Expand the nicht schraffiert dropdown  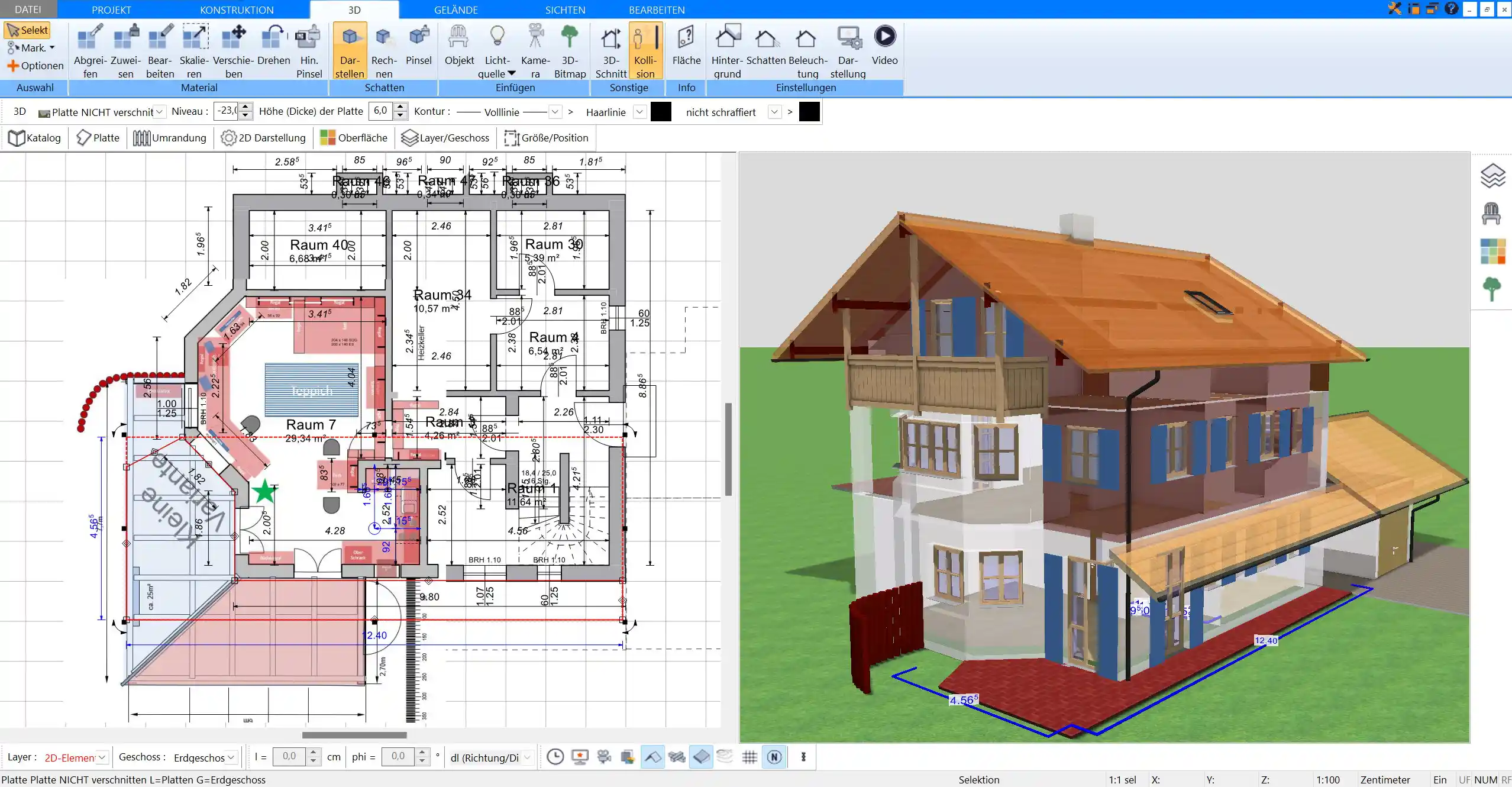(x=774, y=112)
